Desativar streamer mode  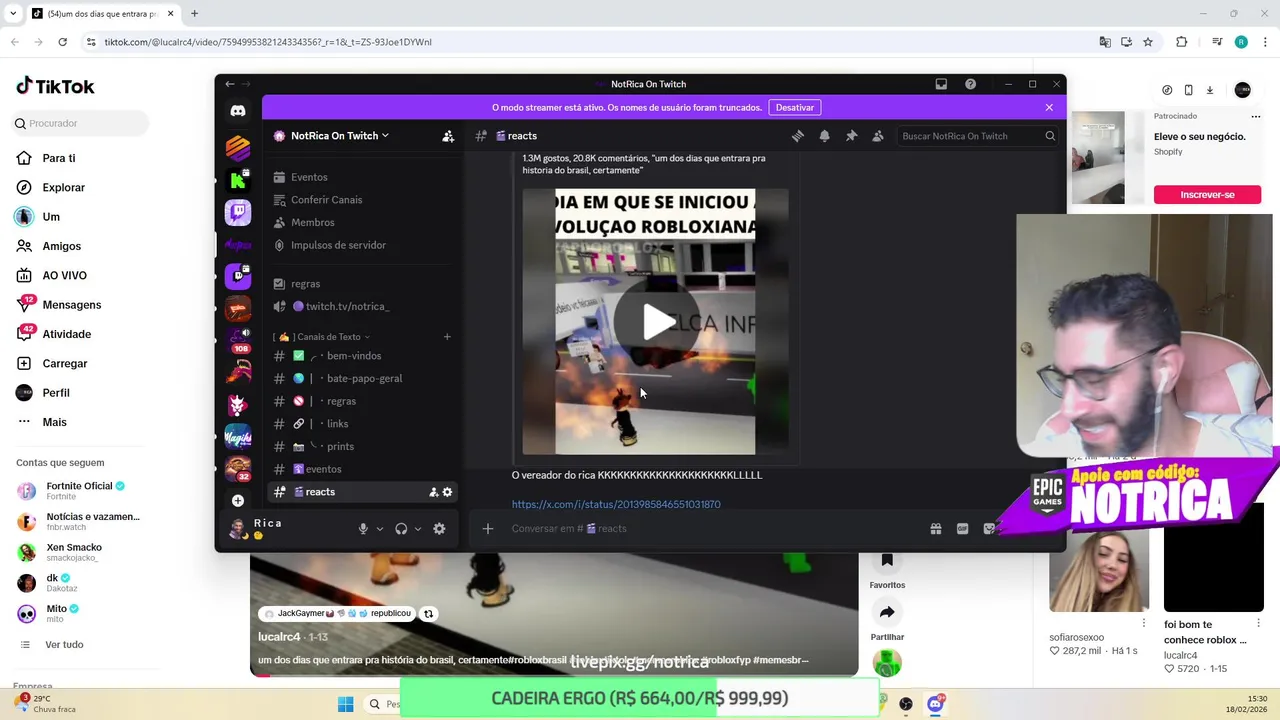pyautogui.click(x=795, y=107)
